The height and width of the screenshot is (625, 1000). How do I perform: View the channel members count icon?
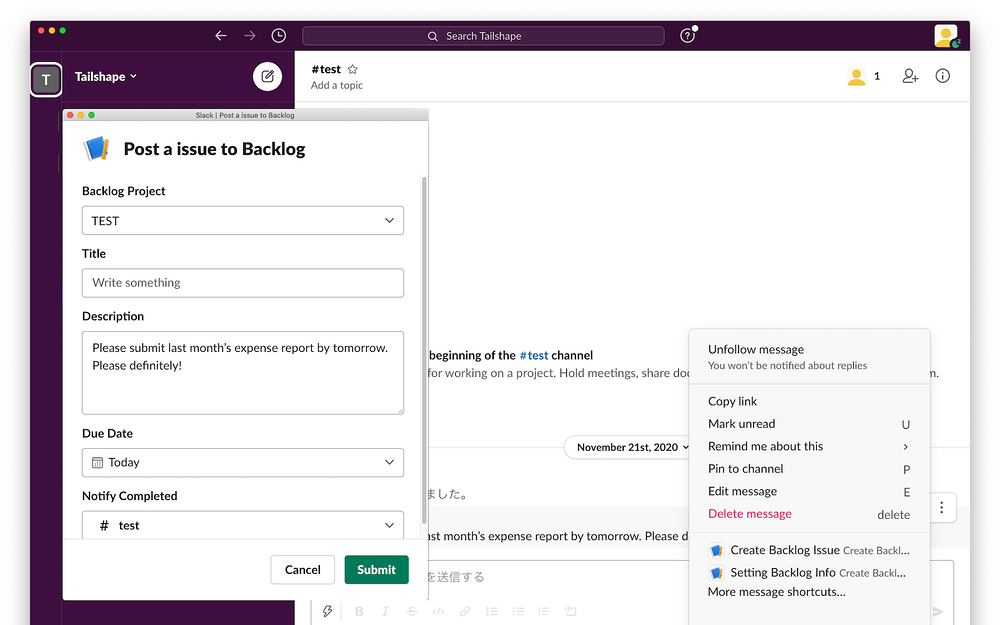coord(864,77)
